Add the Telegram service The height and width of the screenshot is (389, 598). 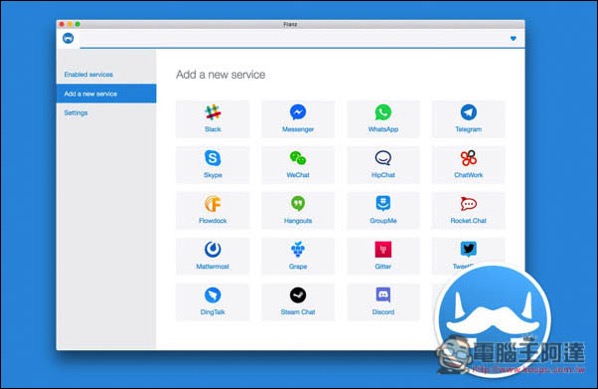tap(468, 119)
